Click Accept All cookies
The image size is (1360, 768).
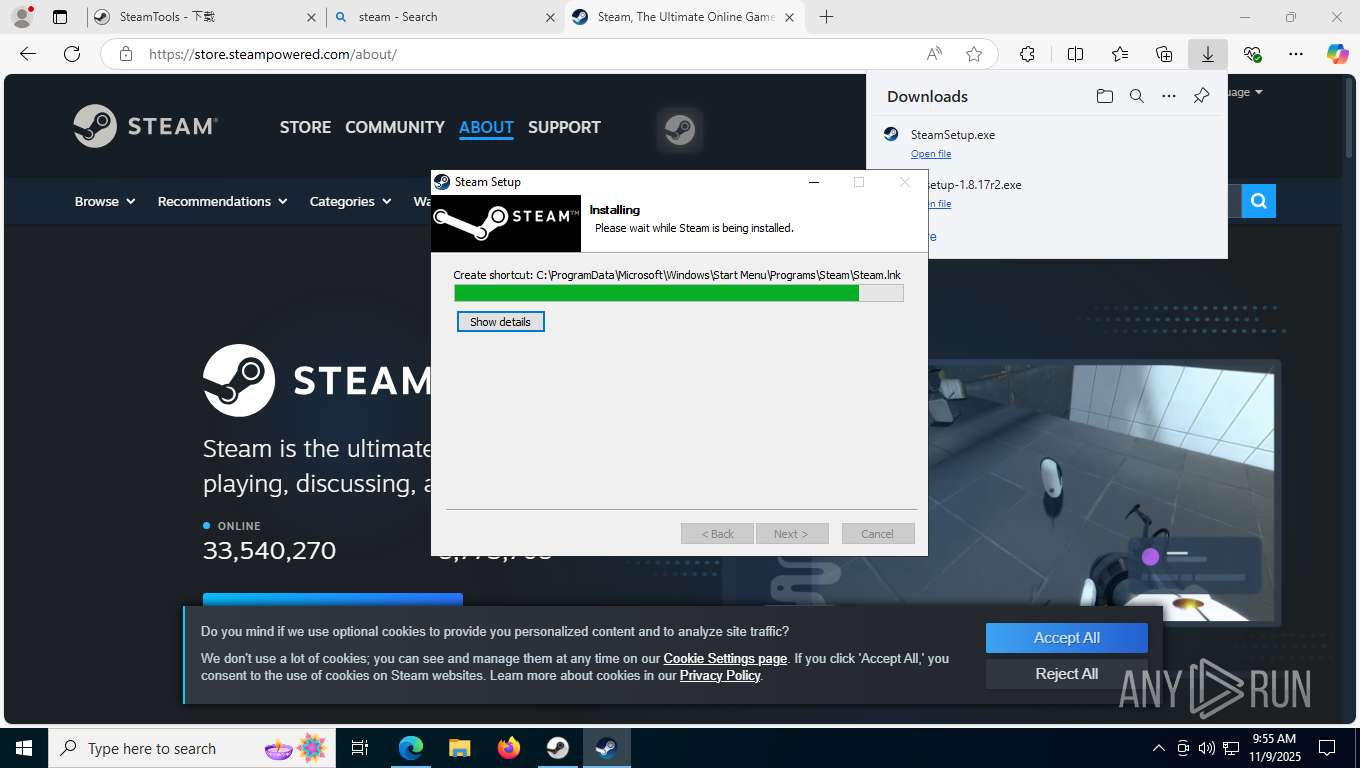point(1066,637)
